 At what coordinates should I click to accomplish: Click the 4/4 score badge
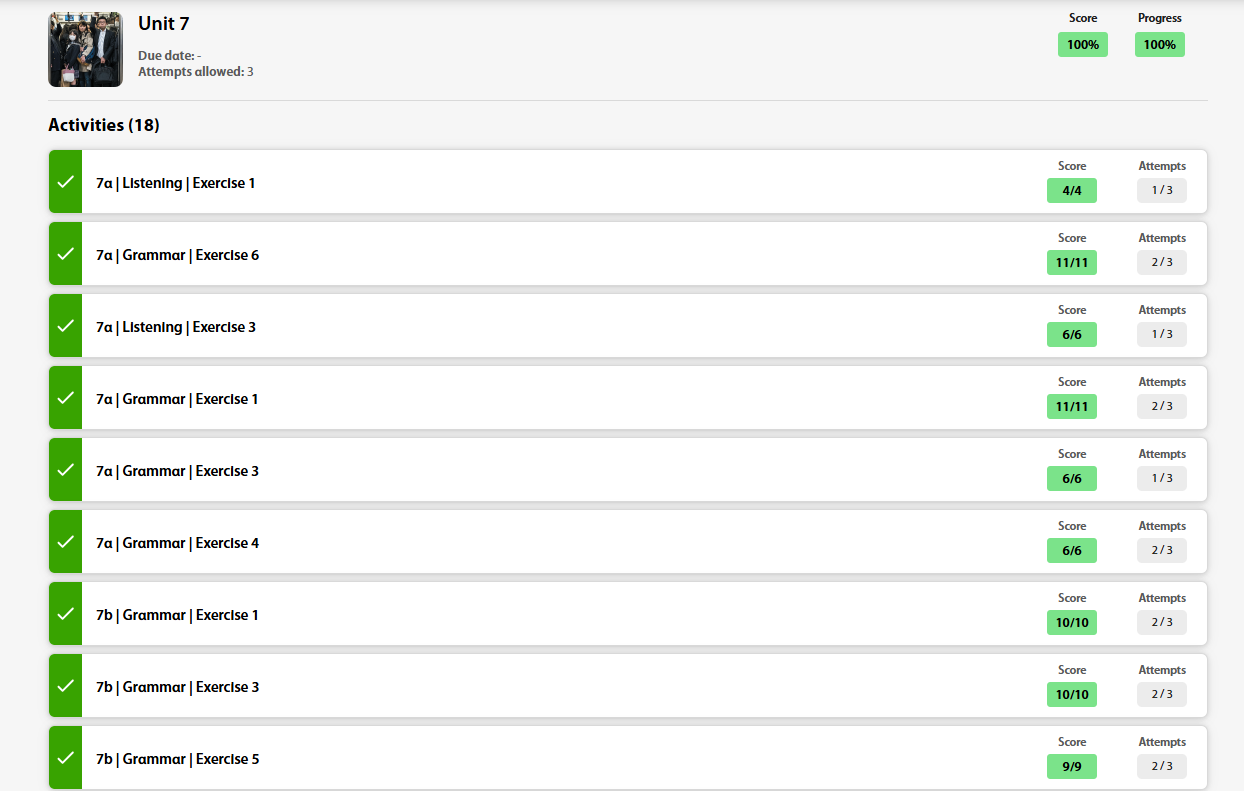coord(1072,190)
